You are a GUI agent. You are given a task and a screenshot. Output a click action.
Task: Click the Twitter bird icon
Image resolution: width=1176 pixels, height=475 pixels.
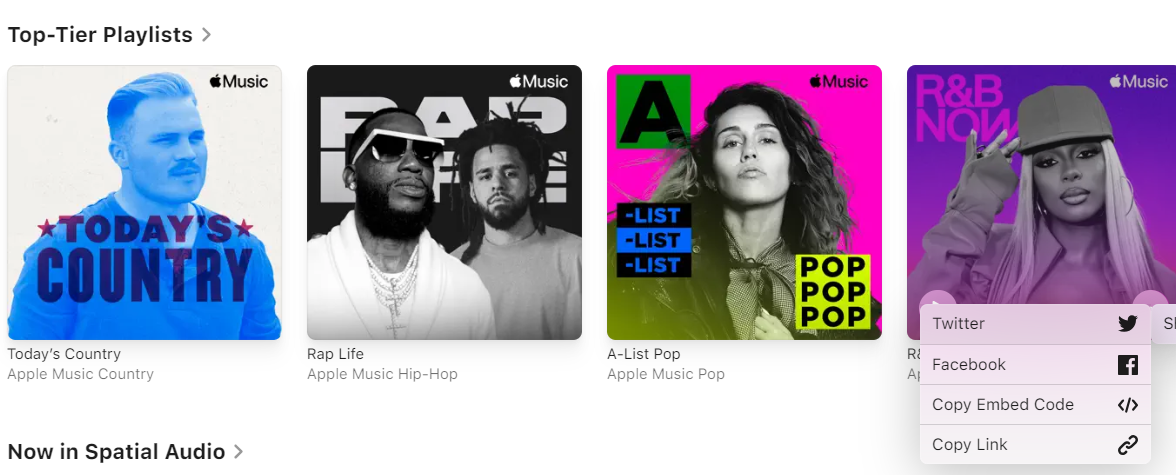tap(1127, 324)
